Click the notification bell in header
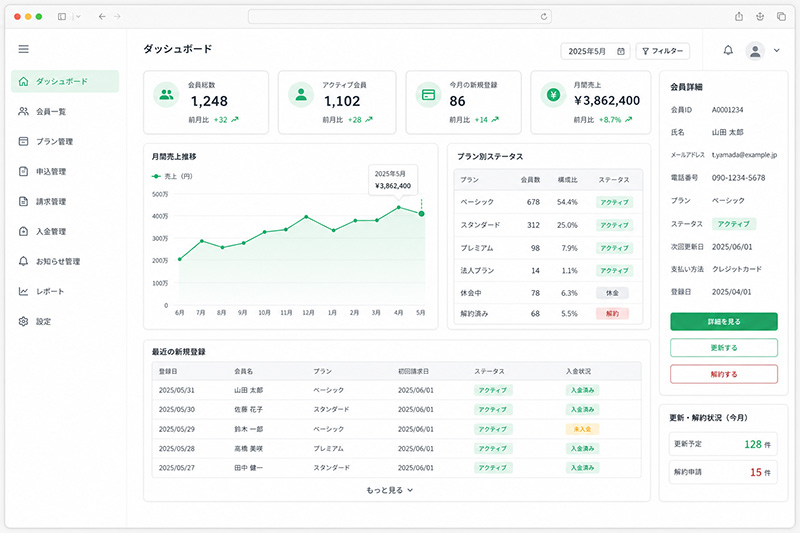The height and width of the screenshot is (533, 800). click(728, 50)
